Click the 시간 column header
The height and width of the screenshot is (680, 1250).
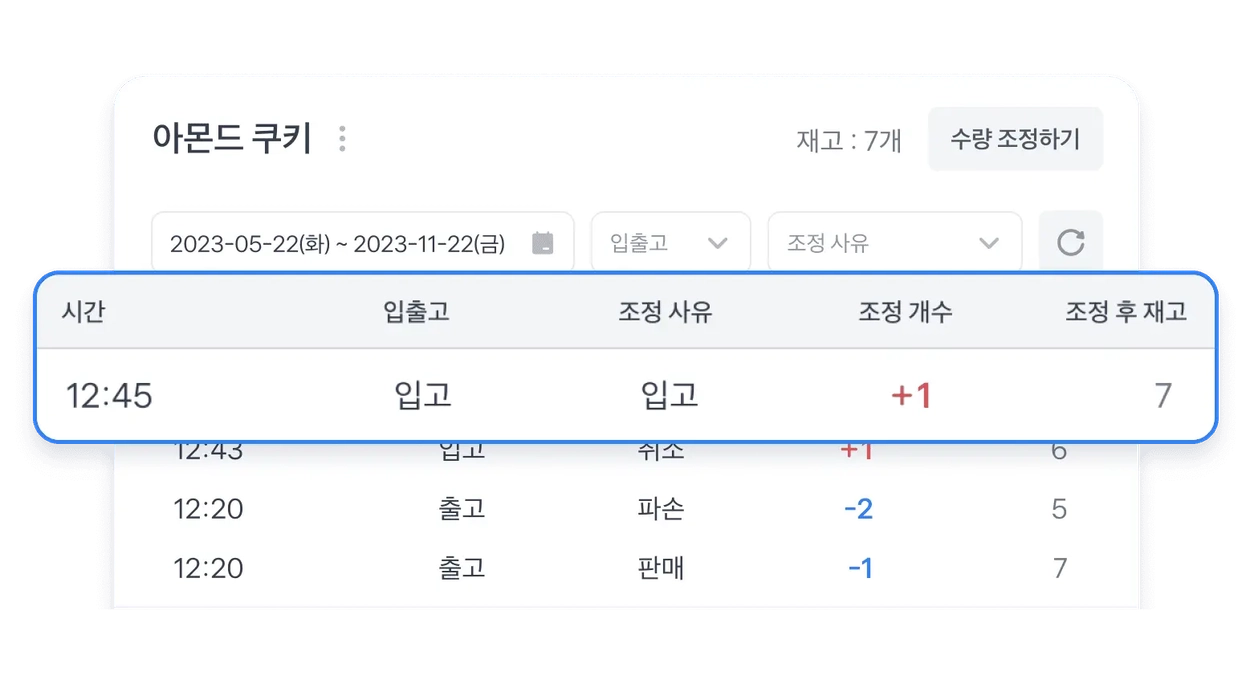pos(83,312)
